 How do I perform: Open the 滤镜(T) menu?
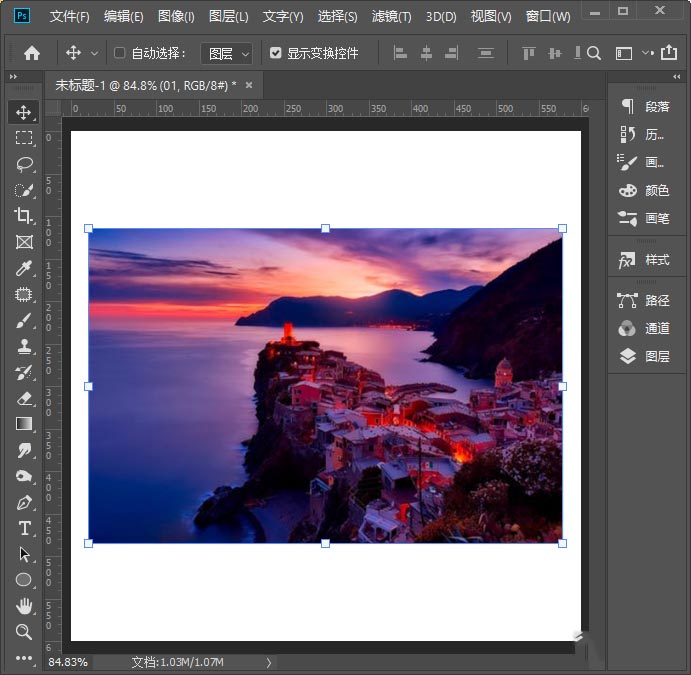(391, 17)
